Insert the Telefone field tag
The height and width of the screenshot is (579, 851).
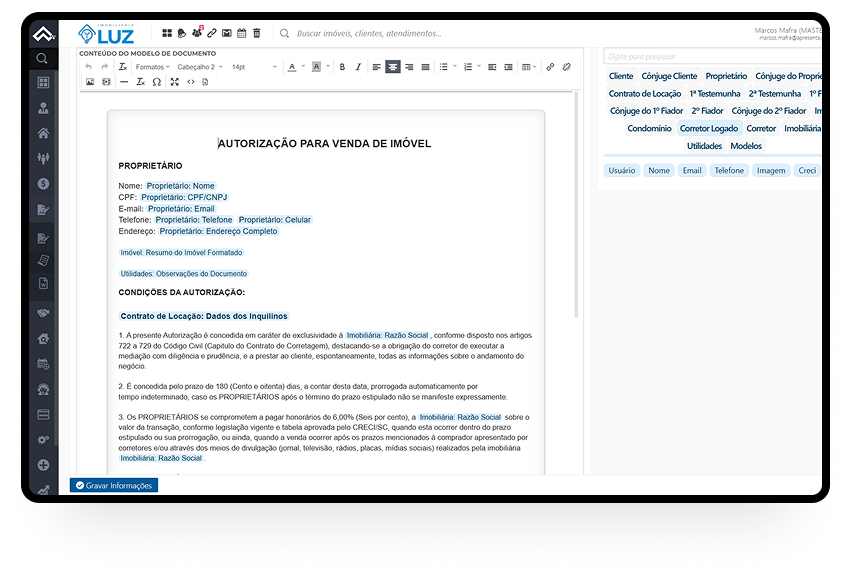click(729, 170)
